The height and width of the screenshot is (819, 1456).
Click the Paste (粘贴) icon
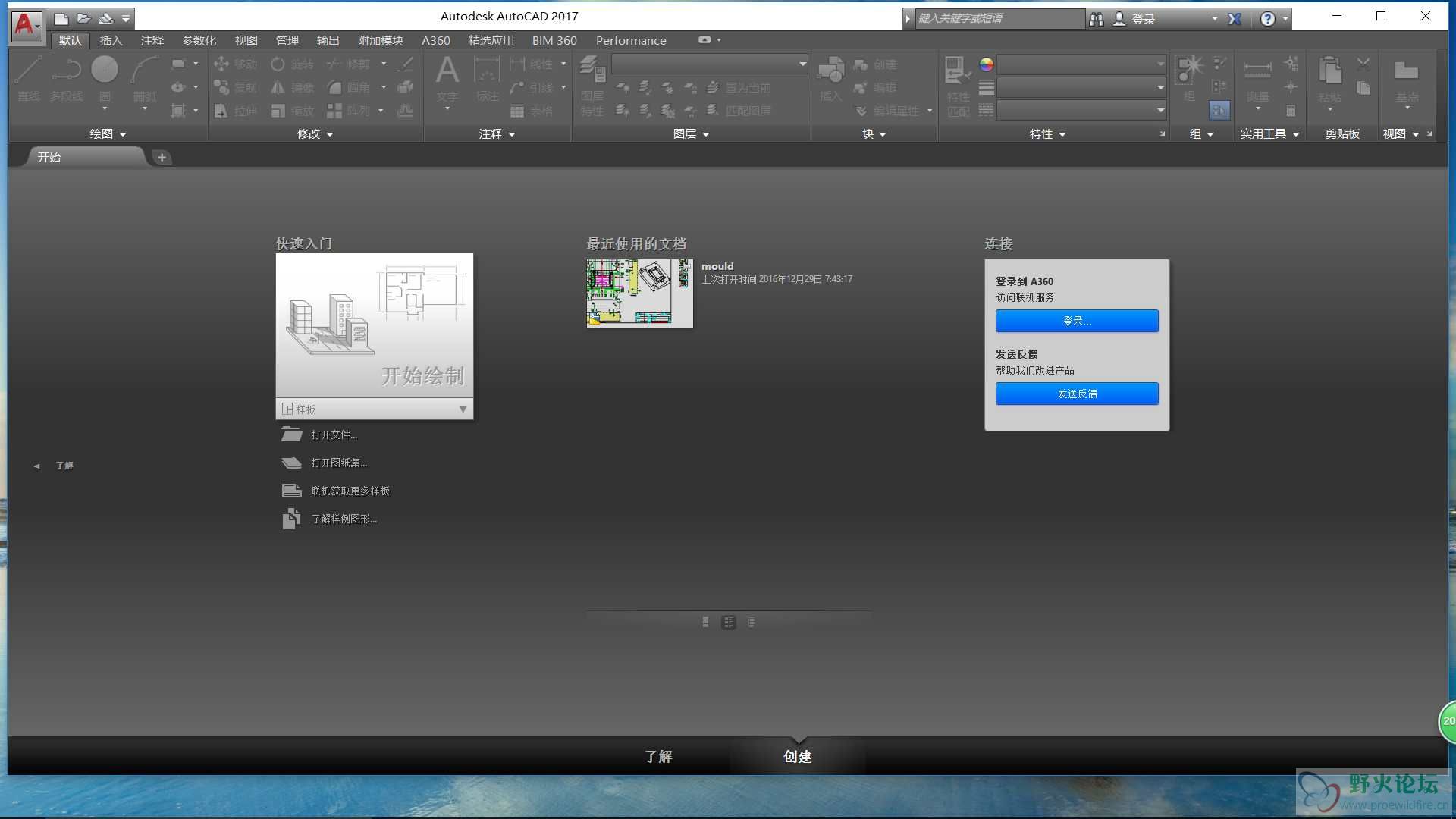pyautogui.click(x=1329, y=79)
